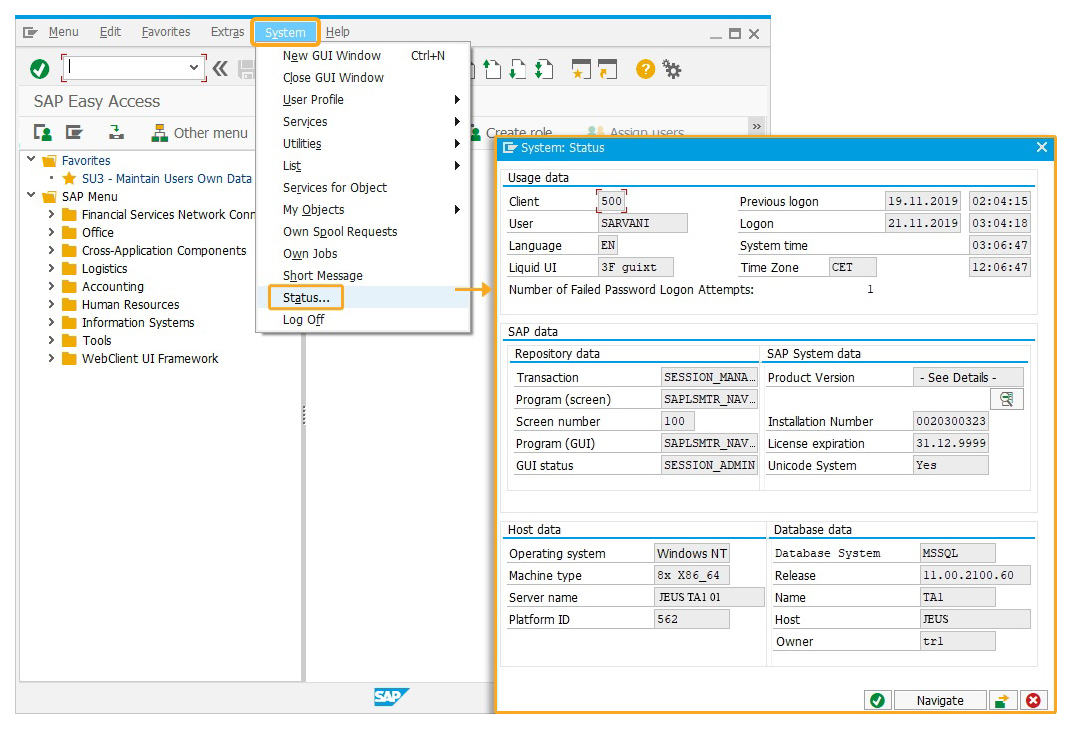
Task: Choose Log Off from System menu
Action: click(363, 320)
